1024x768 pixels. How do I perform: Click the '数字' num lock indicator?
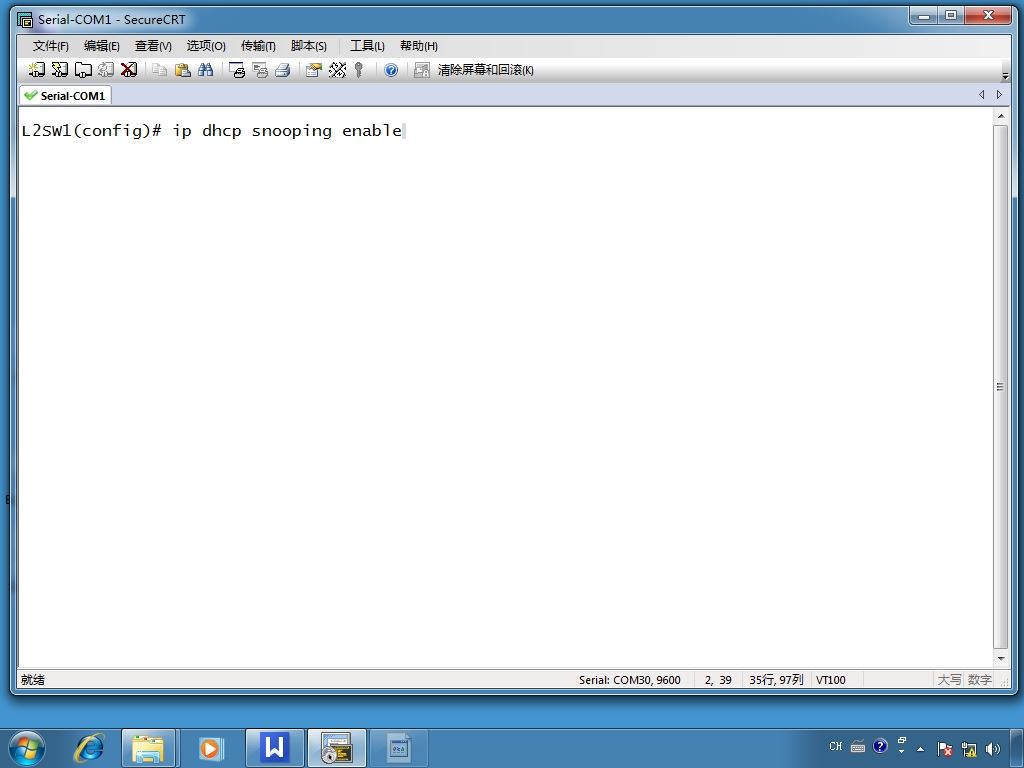(980, 680)
